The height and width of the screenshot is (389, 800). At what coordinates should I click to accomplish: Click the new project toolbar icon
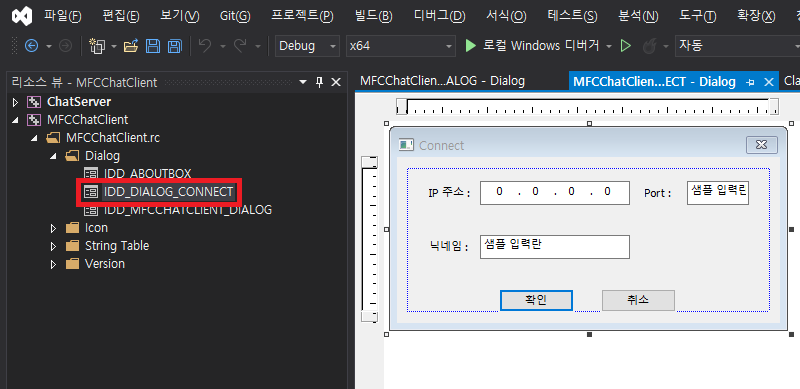point(96,46)
